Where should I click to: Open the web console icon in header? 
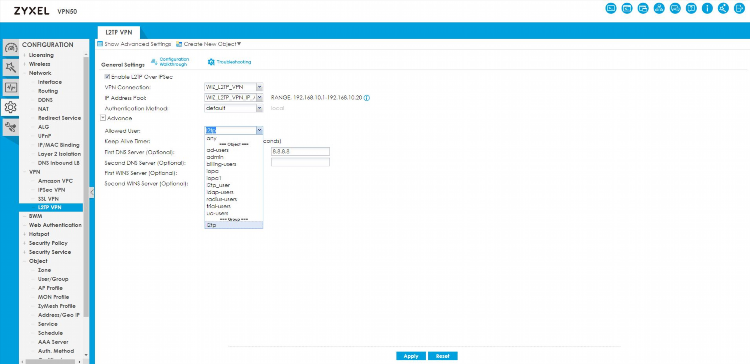(611, 9)
